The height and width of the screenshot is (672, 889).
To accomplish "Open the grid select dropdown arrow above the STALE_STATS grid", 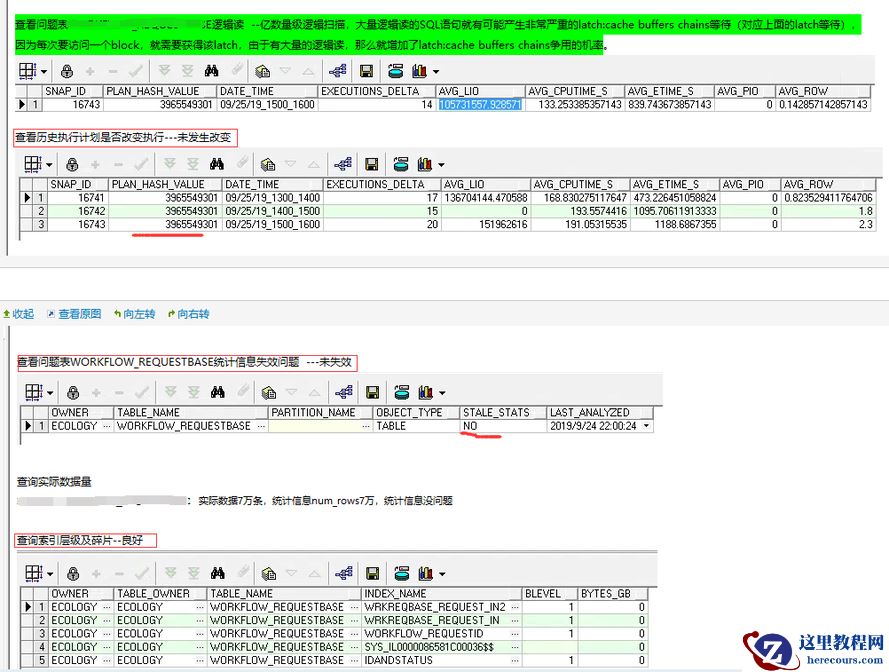I will coord(50,393).
